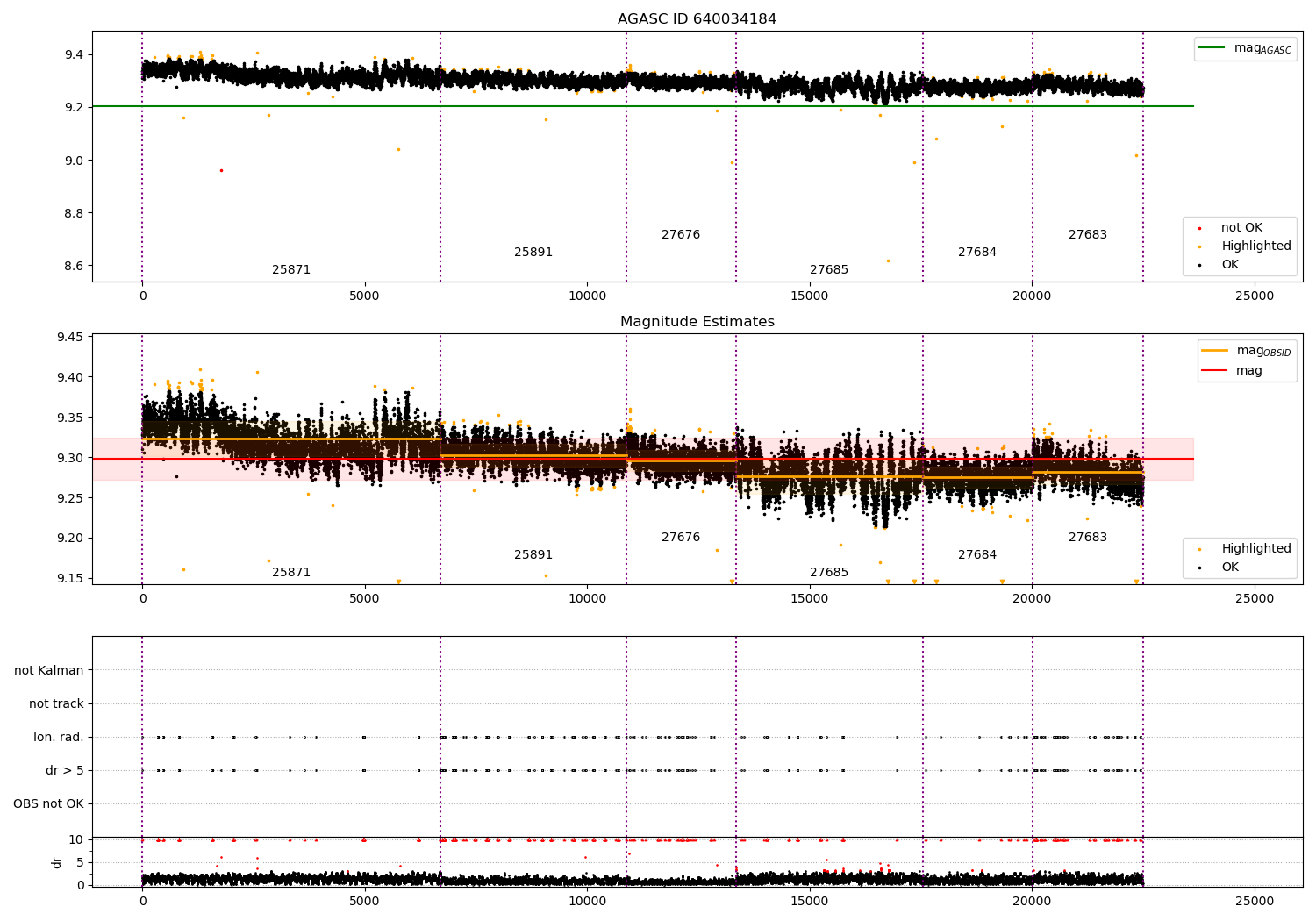This screenshot has width=1316, height=921.
Task: Click the 'OBS not OK' y-axis label
Action: [49, 804]
